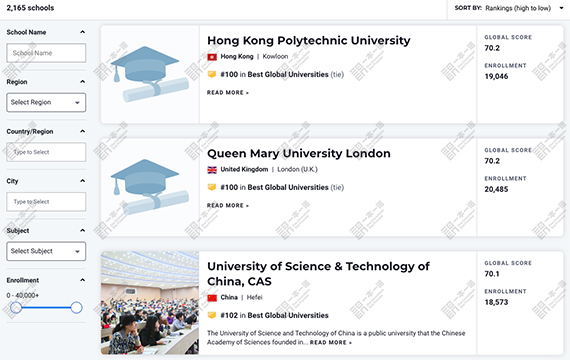
Task: Collapse the School Name filter section
Action: 83,32
